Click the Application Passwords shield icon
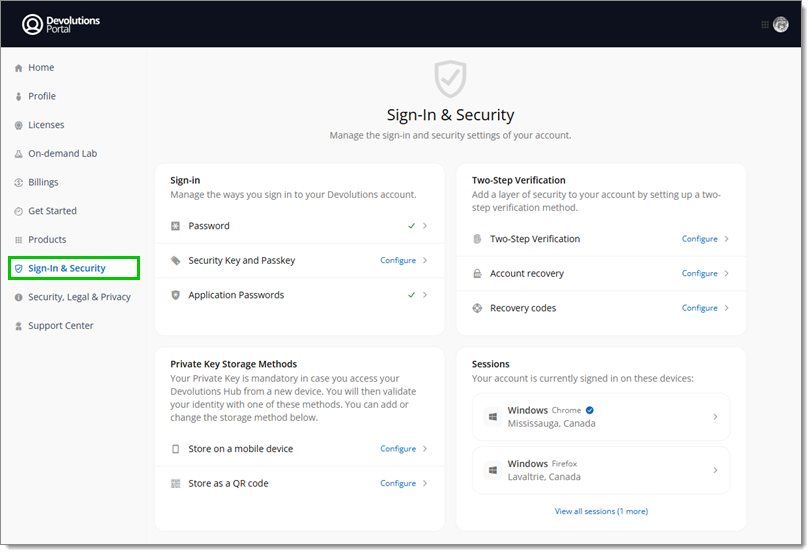The height and width of the screenshot is (555, 812). [x=176, y=295]
